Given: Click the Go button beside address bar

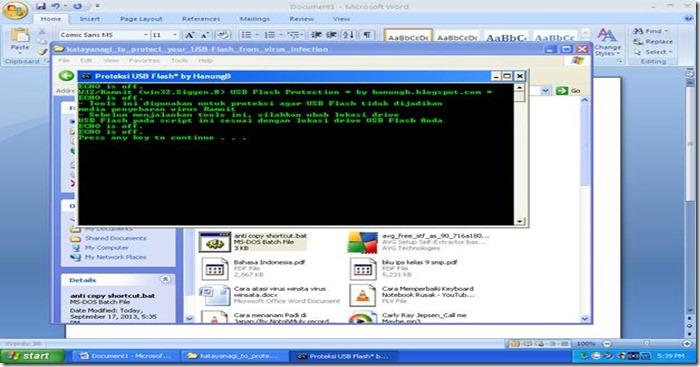Looking at the screenshot, I should point(568,91).
